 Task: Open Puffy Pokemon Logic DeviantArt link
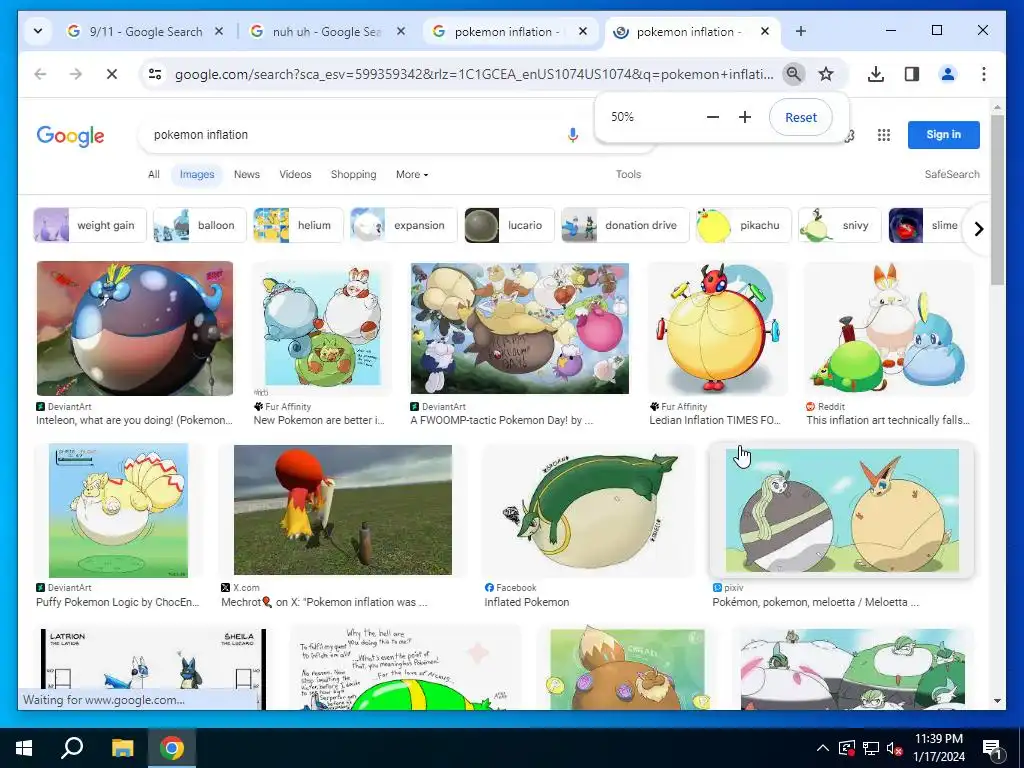(x=118, y=602)
